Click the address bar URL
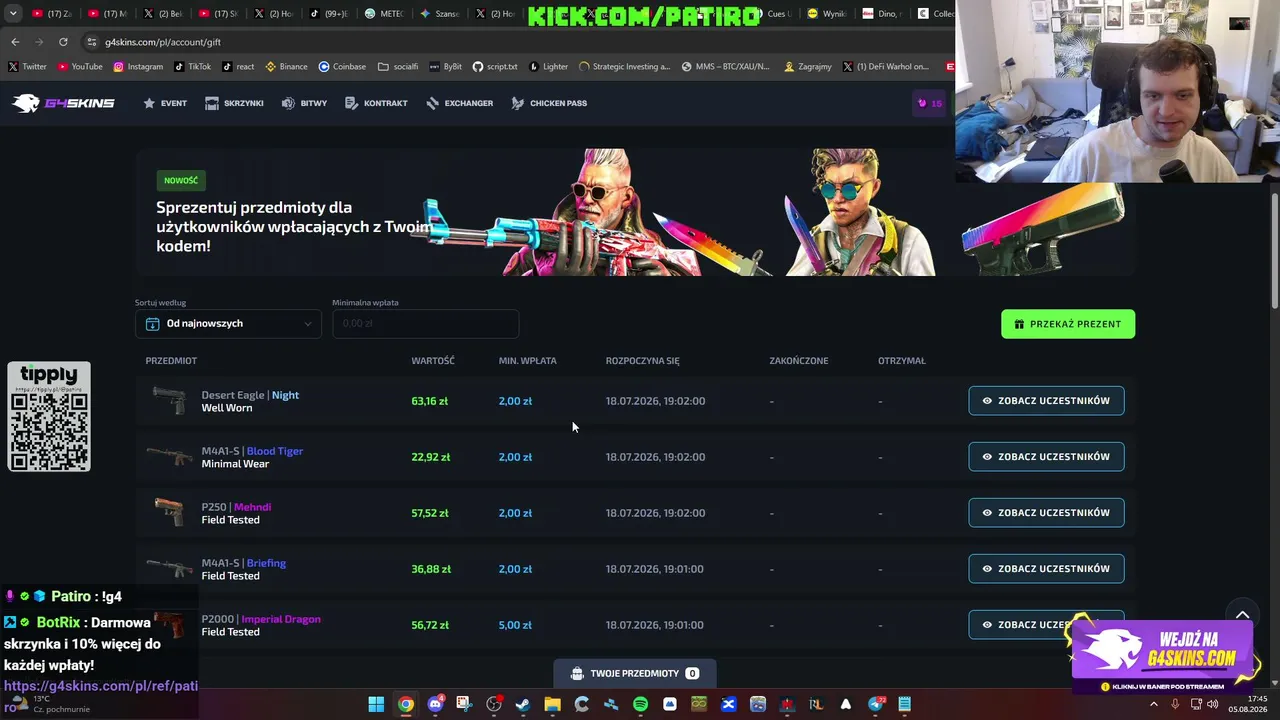The image size is (1280, 720). [x=163, y=42]
